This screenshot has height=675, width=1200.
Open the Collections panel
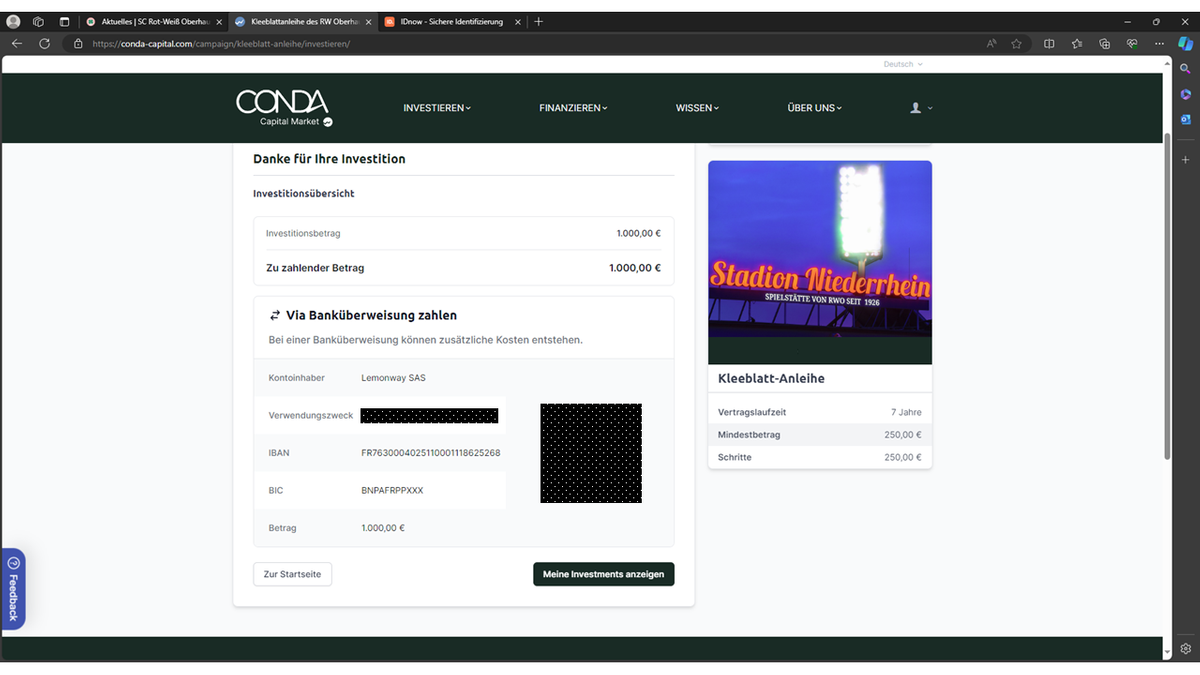(x=1104, y=44)
